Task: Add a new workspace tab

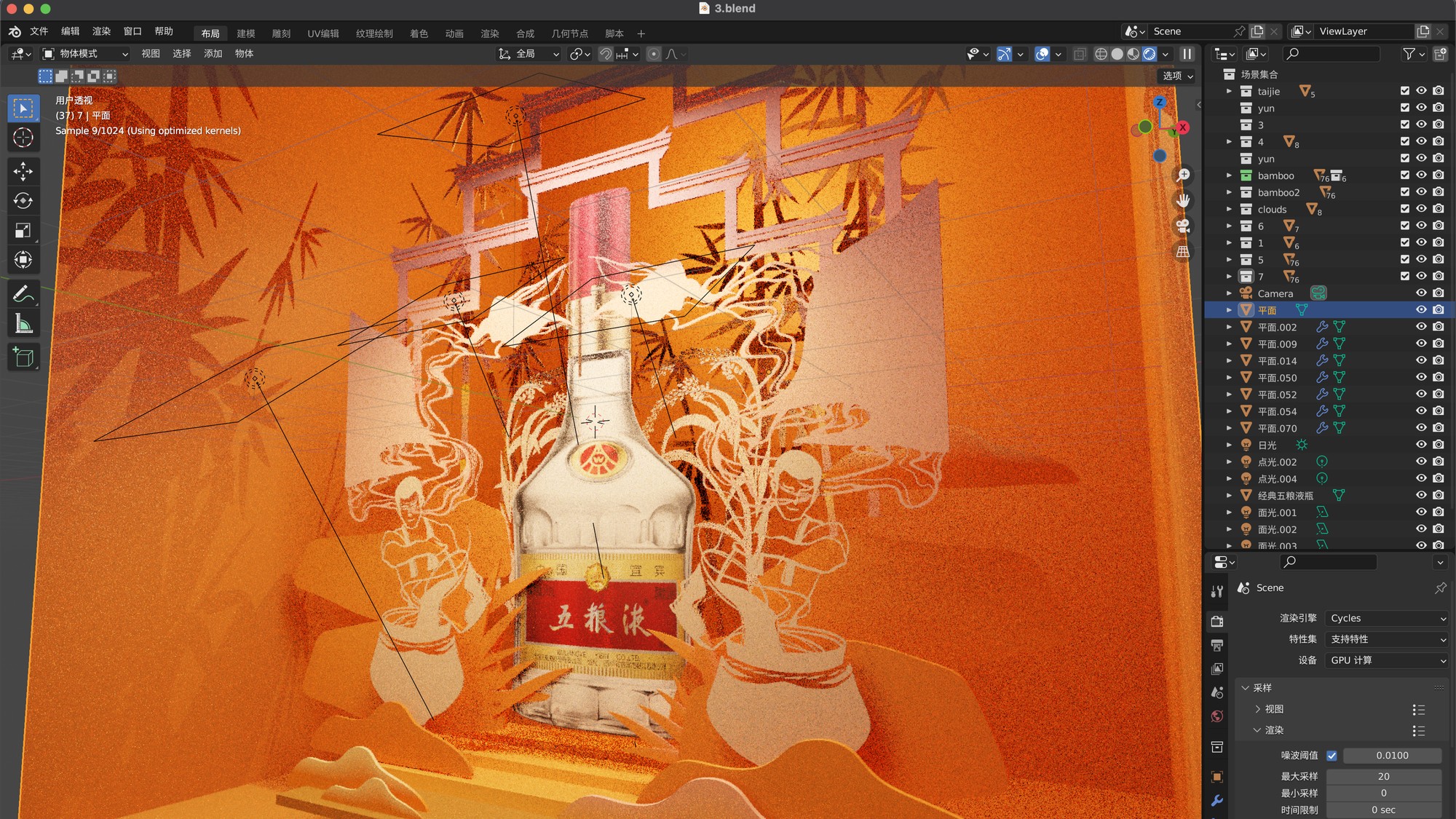Action: point(641,33)
